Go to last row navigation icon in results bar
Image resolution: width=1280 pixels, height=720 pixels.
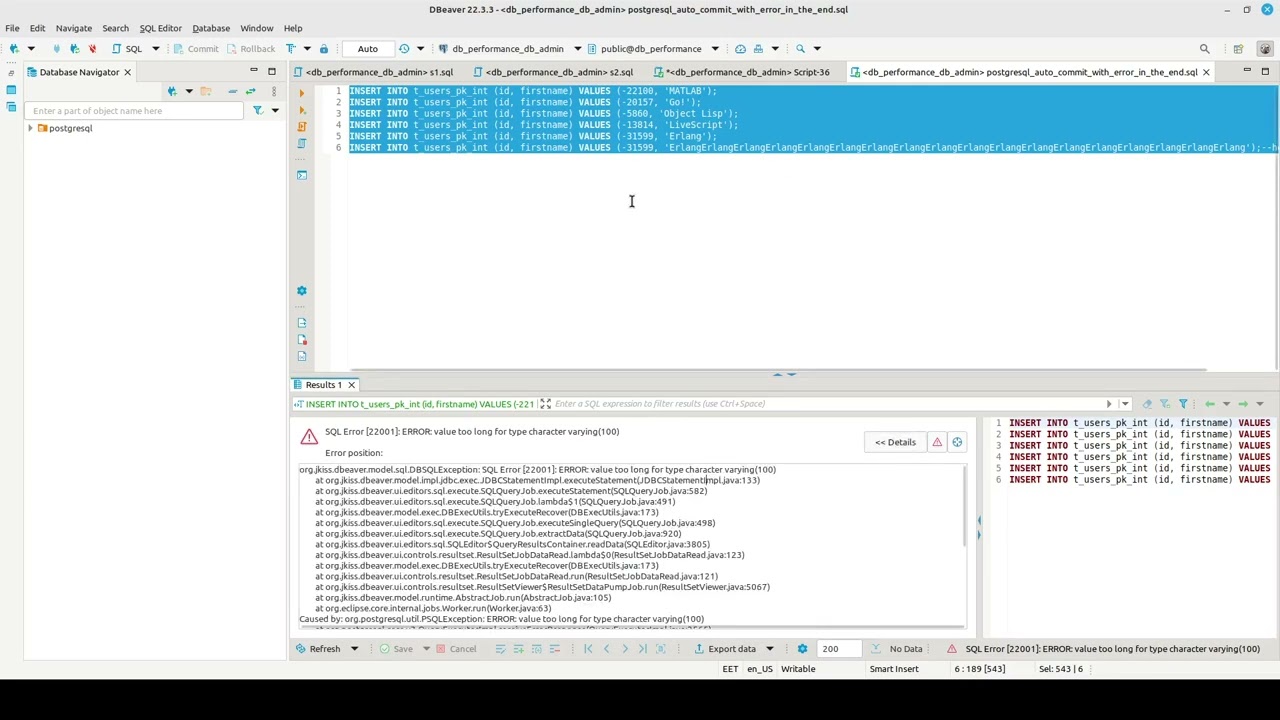642,649
